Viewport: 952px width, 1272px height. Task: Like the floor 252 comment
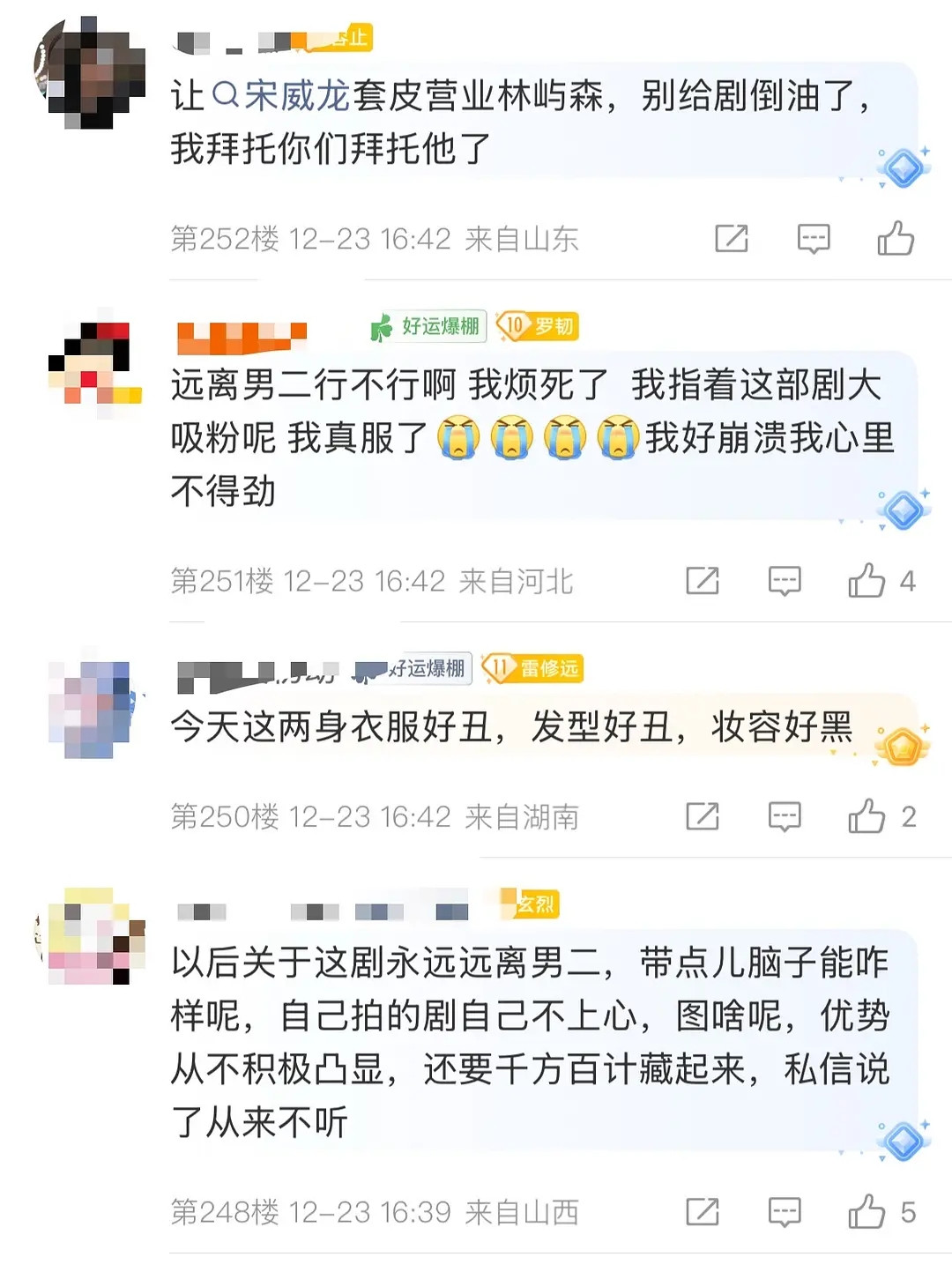coord(896,238)
